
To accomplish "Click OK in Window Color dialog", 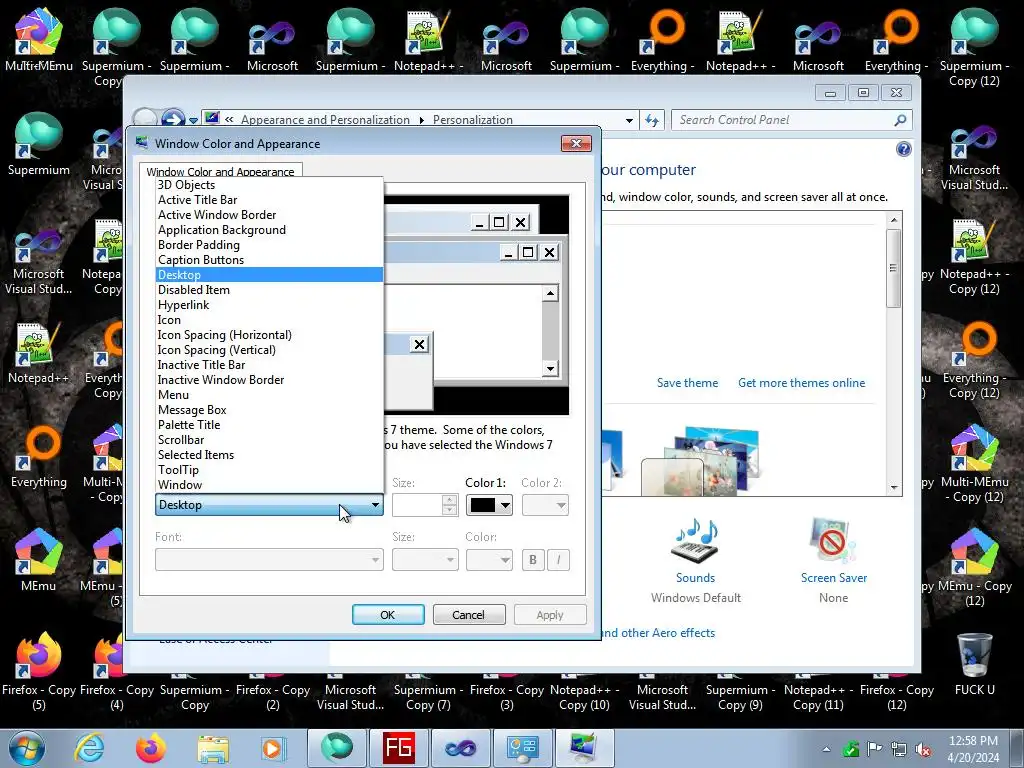I will pos(388,615).
